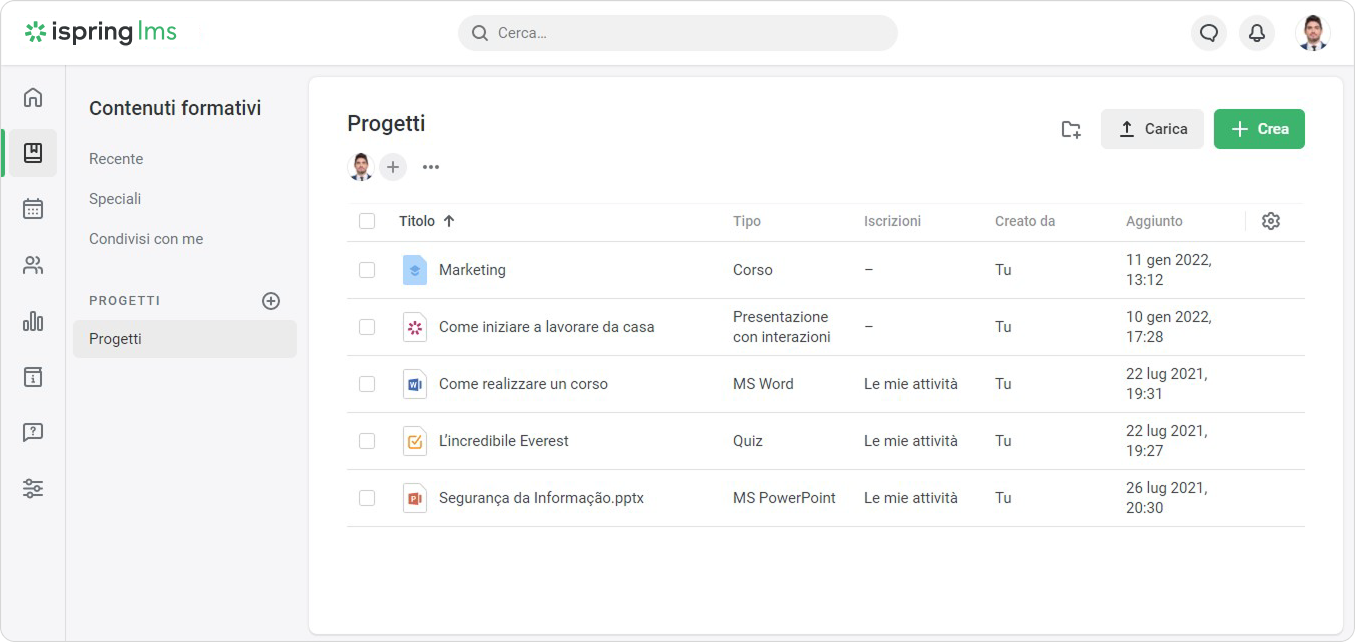Add a new project with plus icon
This screenshot has height=642, width=1355.
[271, 301]
